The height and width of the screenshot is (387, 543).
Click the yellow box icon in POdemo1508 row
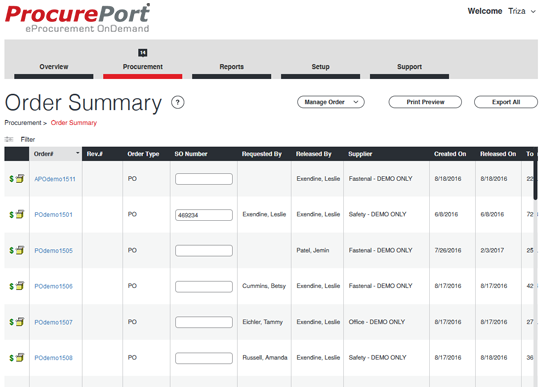(x=20, y=358)
